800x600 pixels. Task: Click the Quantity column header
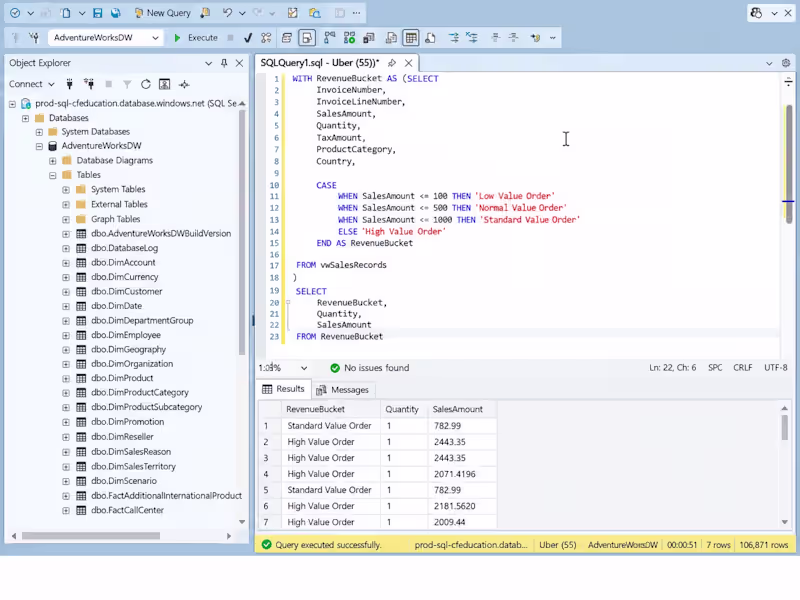(402, 409)
